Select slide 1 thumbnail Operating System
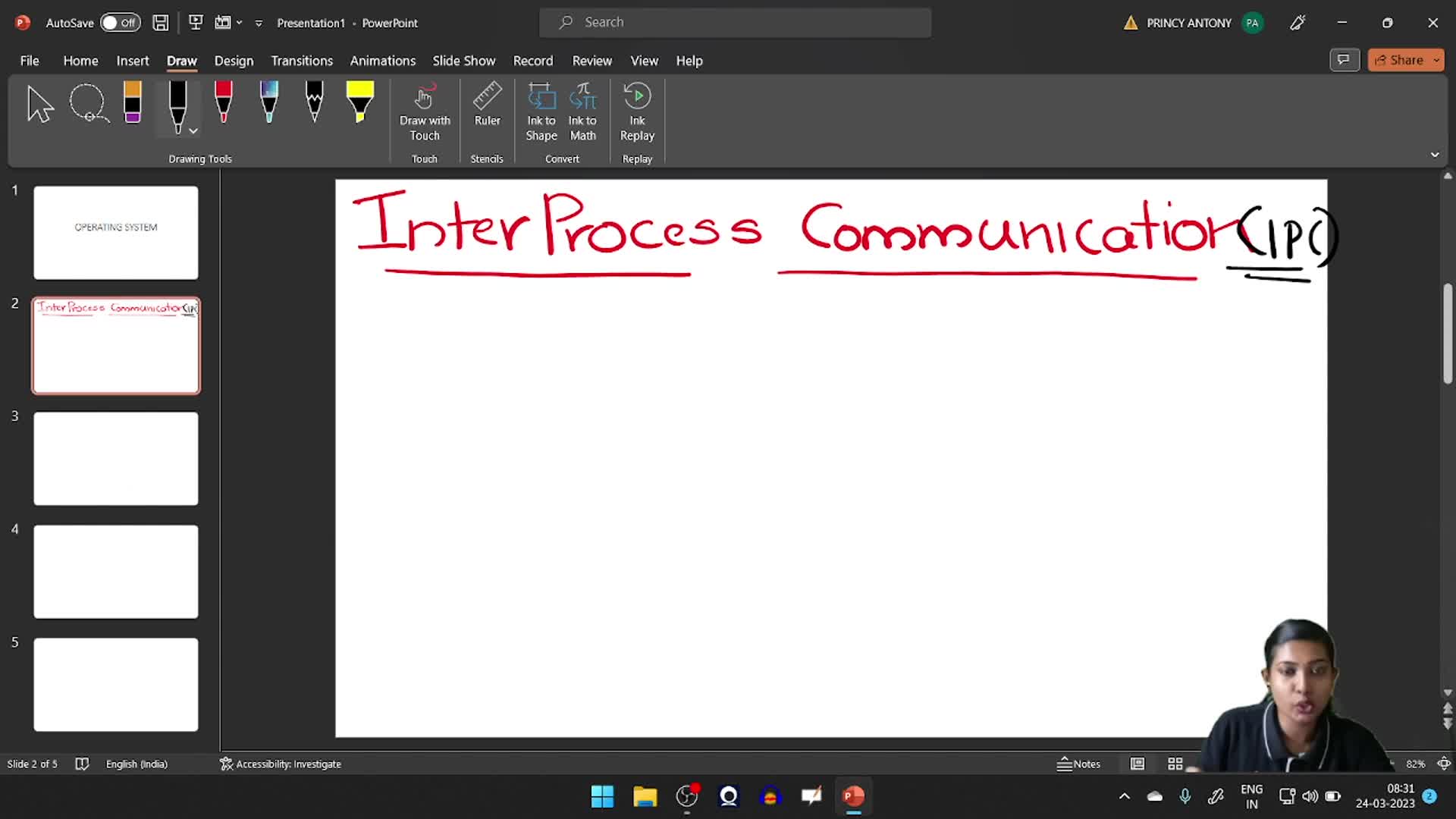The height and width of the screenshot is (819, 1456). coord(116,233)
